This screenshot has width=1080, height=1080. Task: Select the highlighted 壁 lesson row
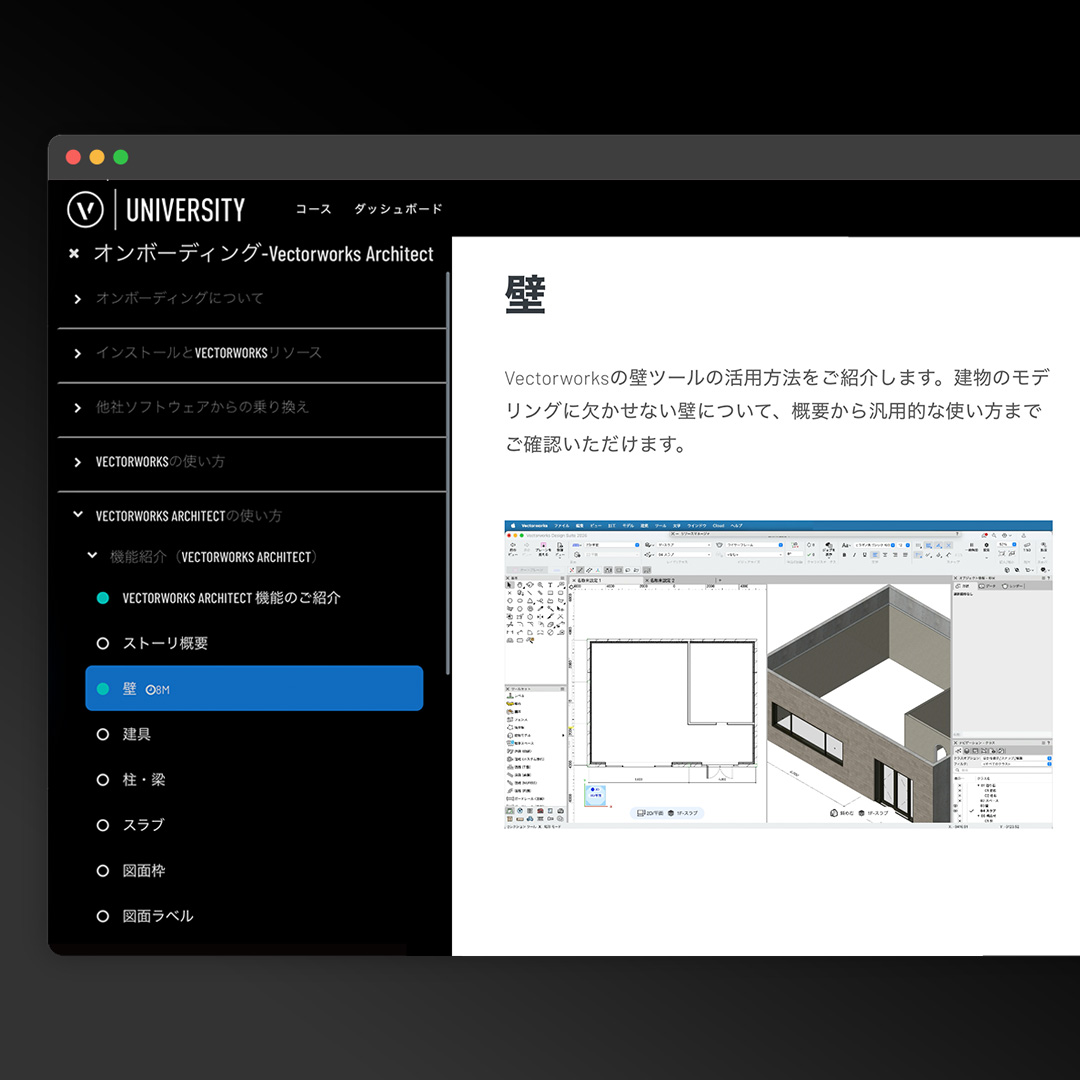click(254, 688)
